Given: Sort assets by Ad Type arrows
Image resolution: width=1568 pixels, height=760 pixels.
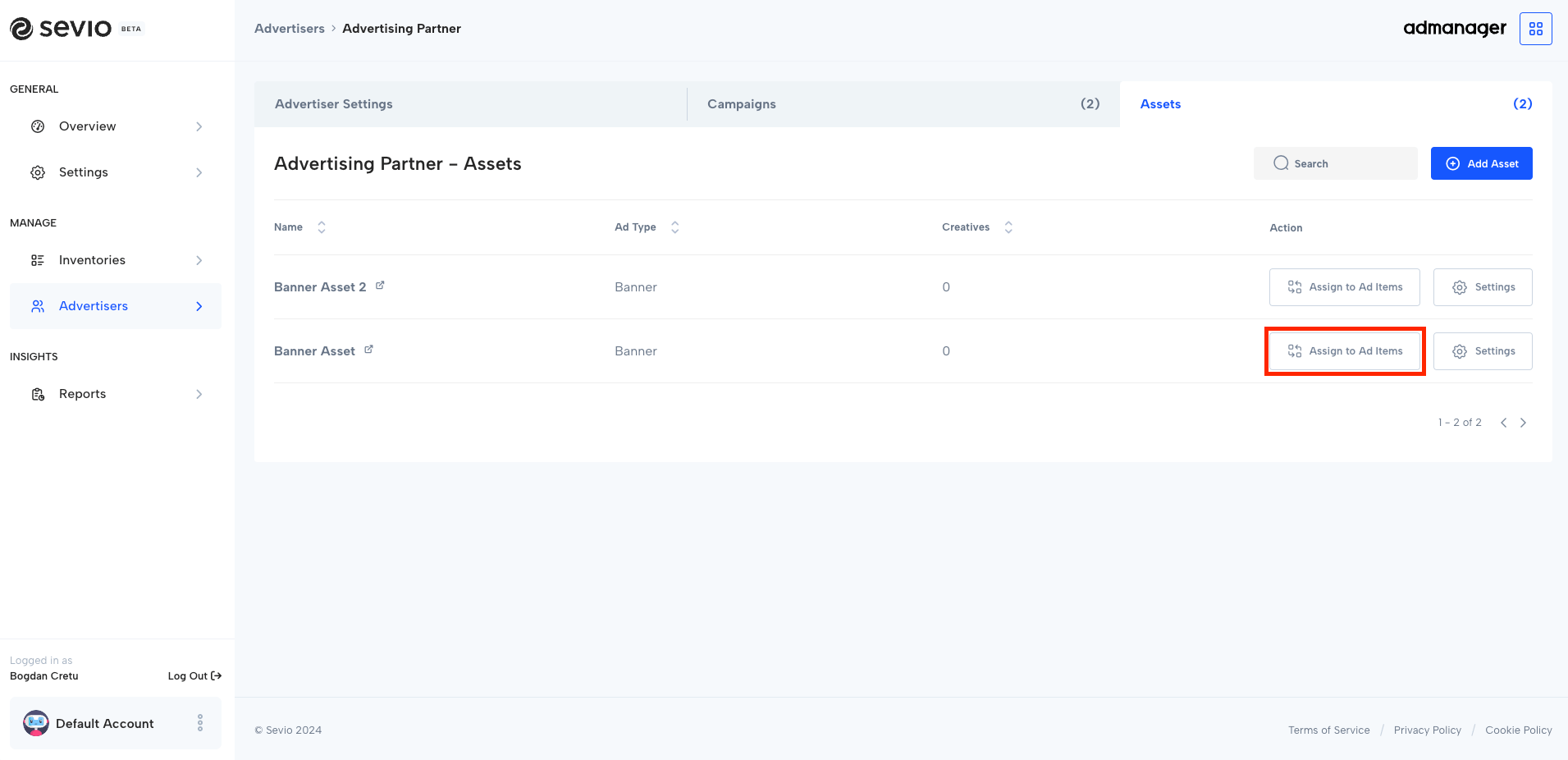Looking at the screenshot, I should (x=674, y=227).
